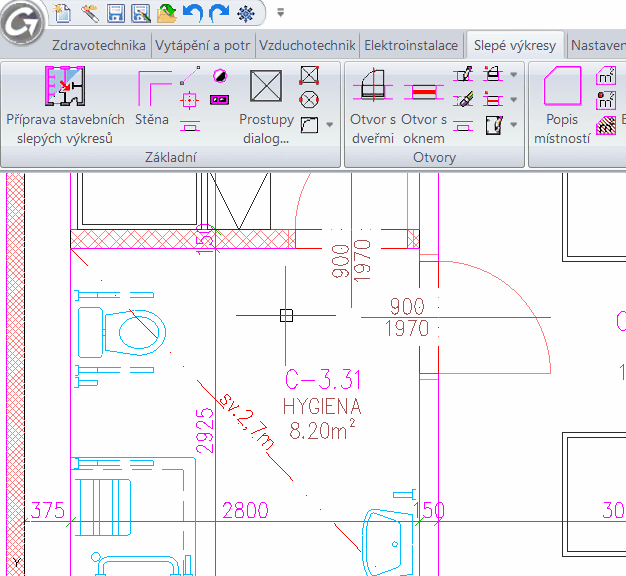
Task: Open the round G application menu
Action: [x=22, y=22]
